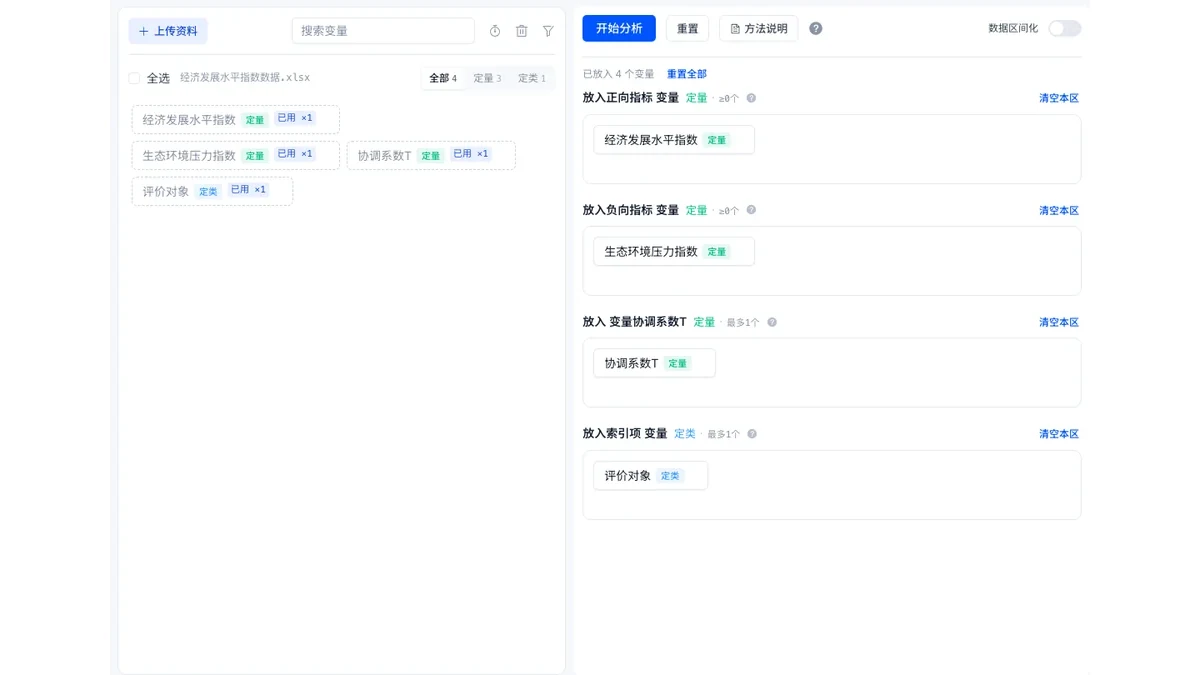This screenshot has width=1200, height=675.
Task: Click 生态环境压力指数 chip in 负向指标 box
Action: click(674, 252)
